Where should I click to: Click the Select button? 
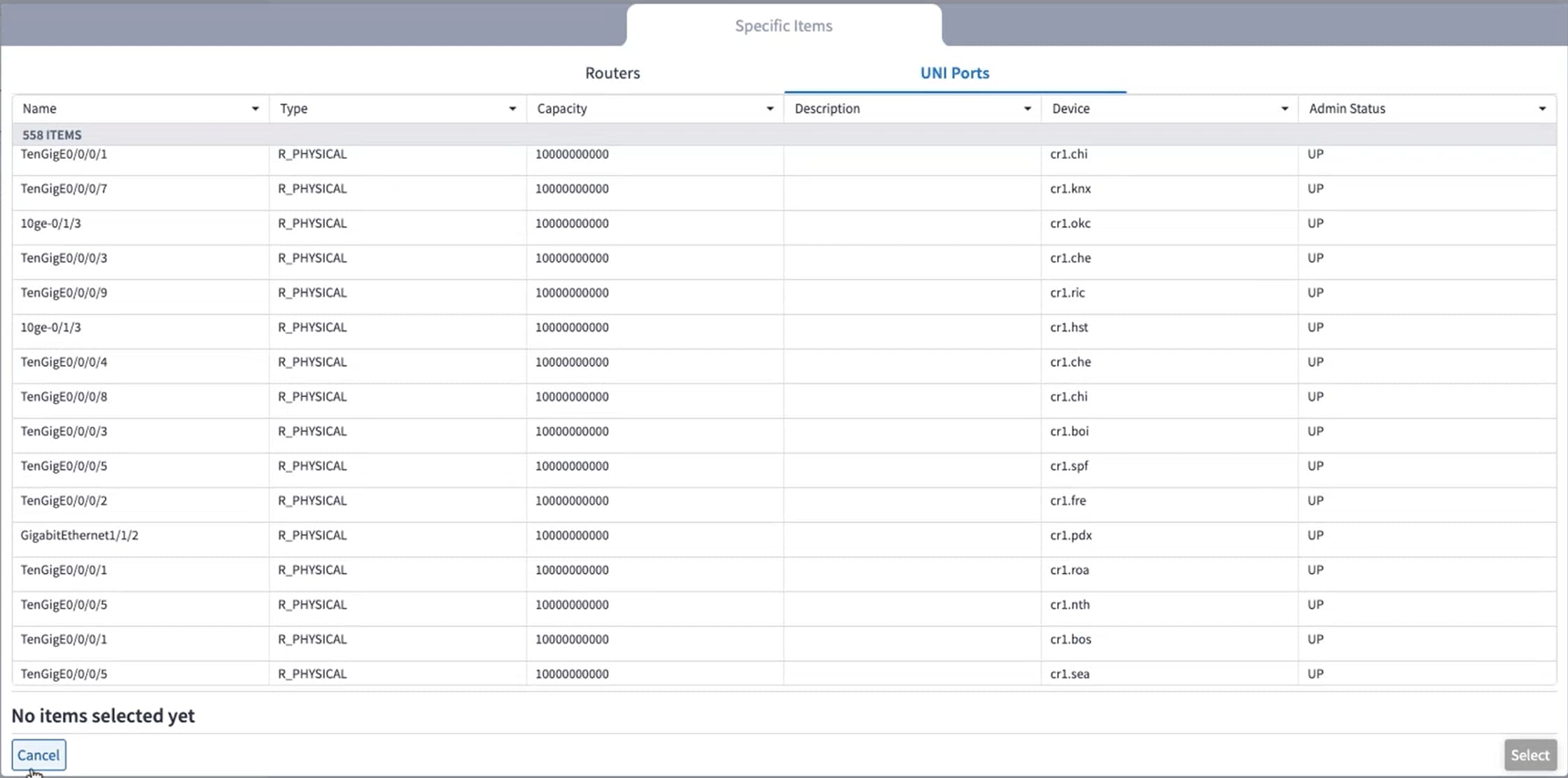point(1529,755)
